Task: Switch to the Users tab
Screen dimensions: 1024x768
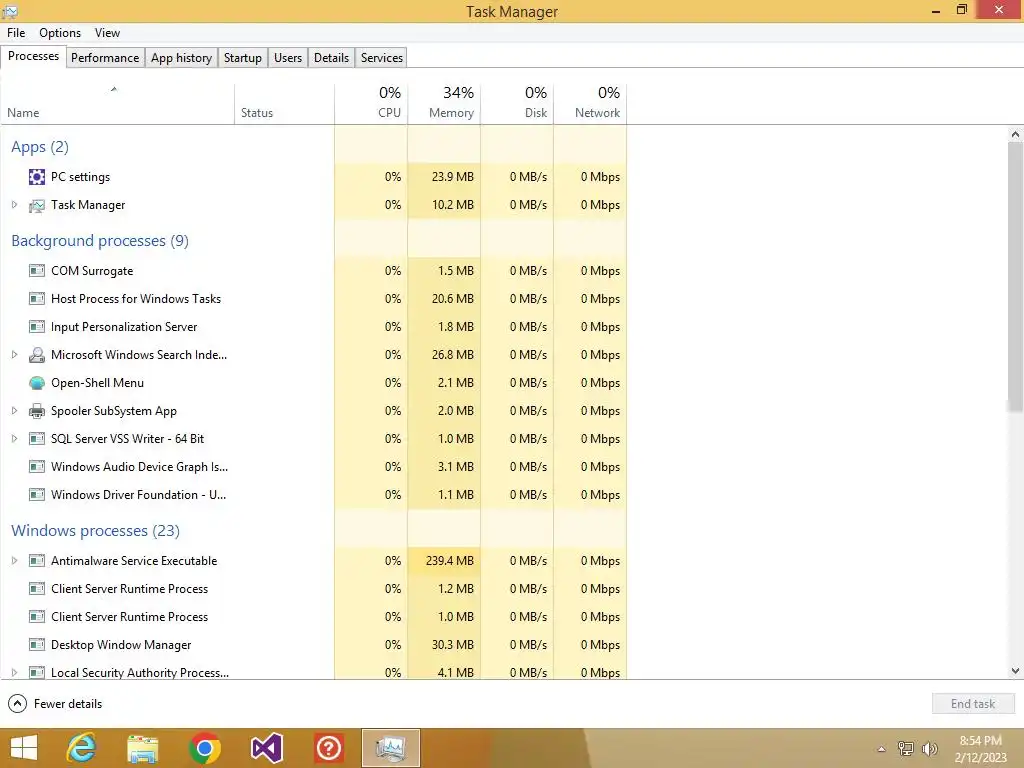Action: click(x=288, y=57)
